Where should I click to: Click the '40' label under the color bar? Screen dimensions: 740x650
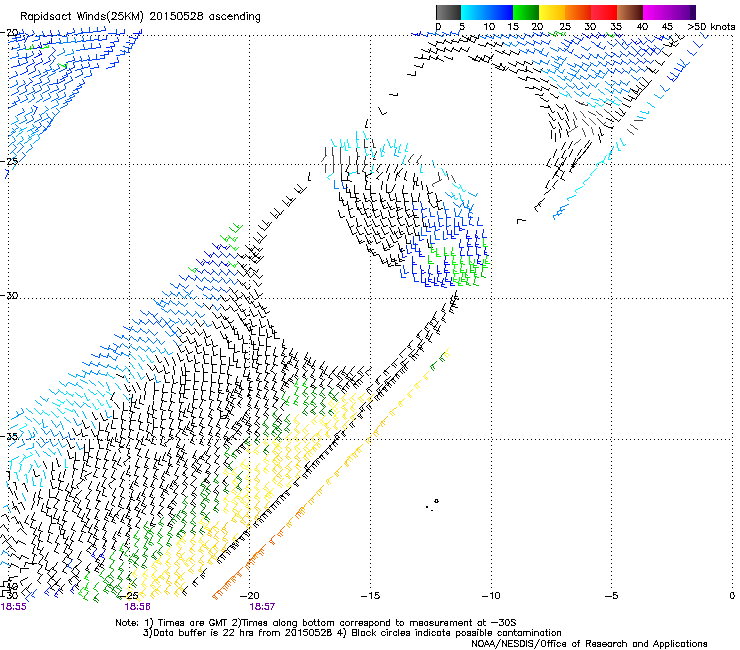click(642, 27)
